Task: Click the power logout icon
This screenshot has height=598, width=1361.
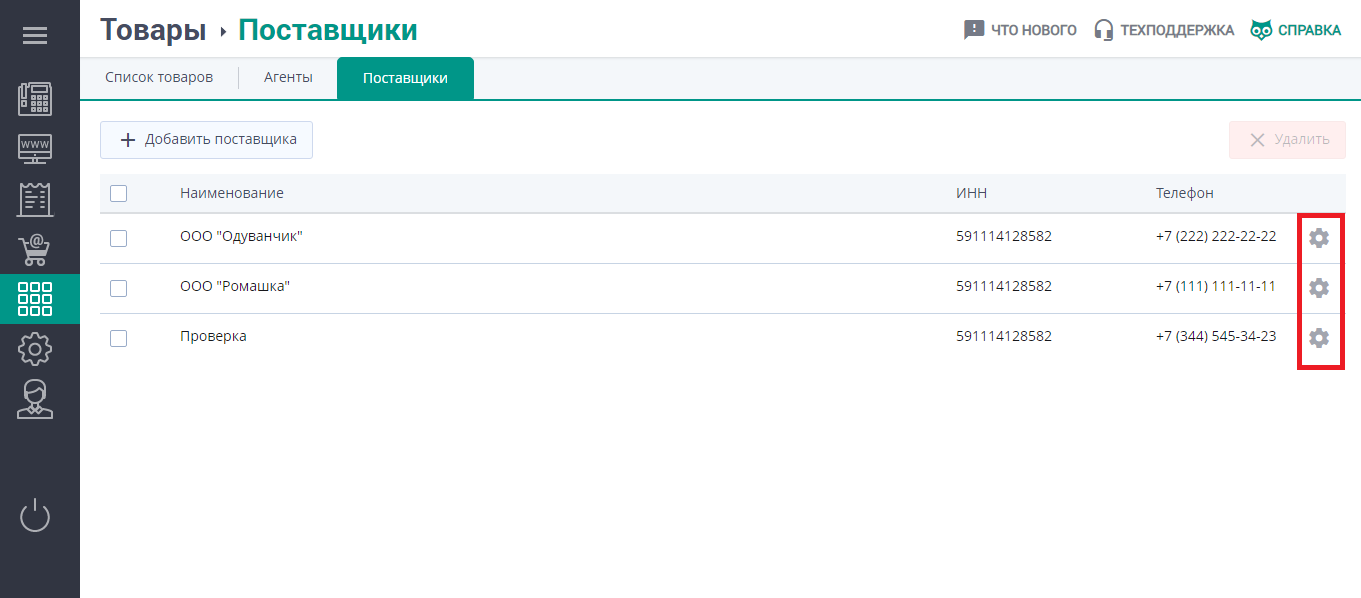Action: coord(35,516)
